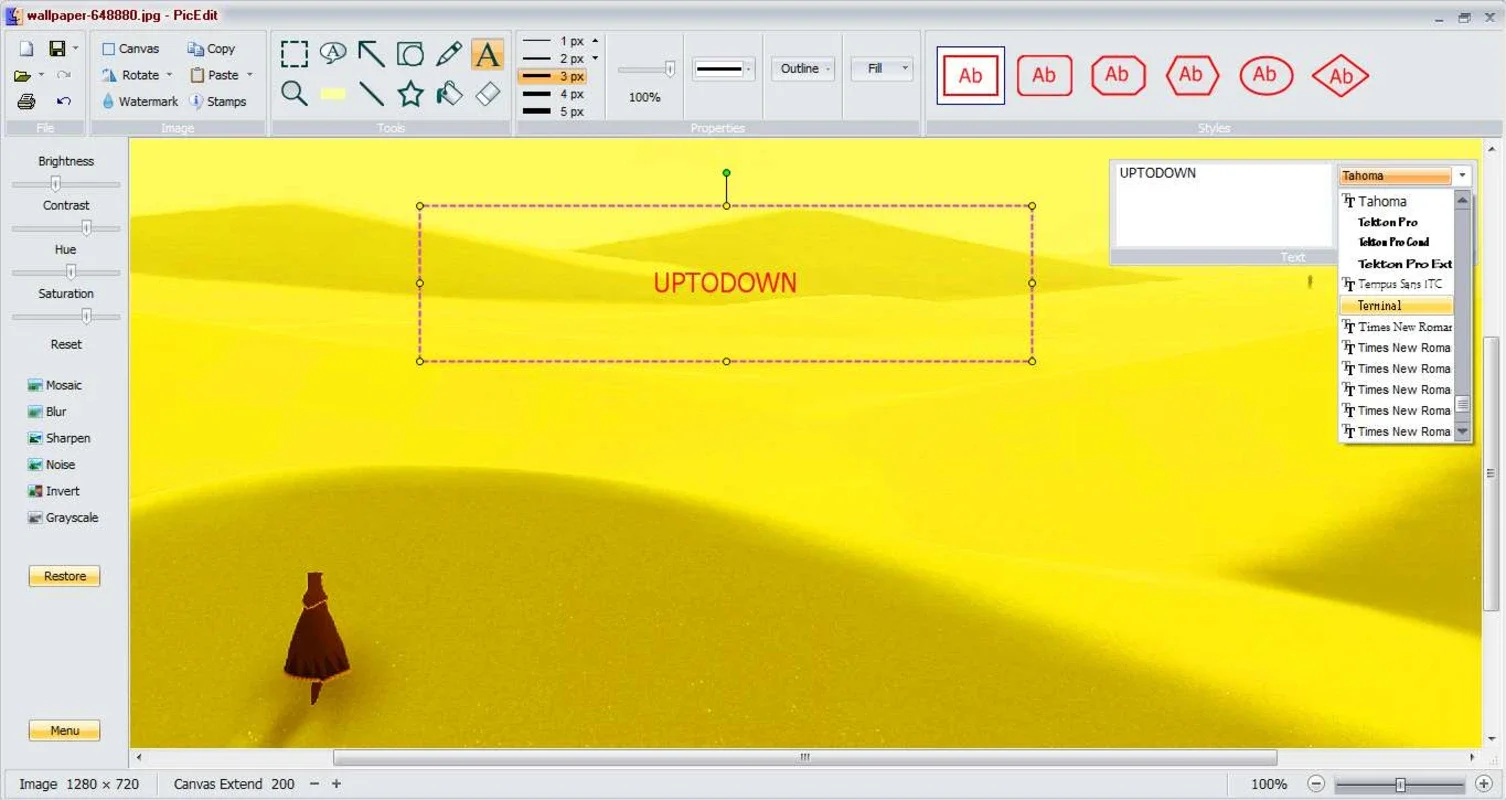This screenshot has width=1506, height=800.
Task: Pick Tekton Pro Ext font
Action: click(x=1398, y=264)
